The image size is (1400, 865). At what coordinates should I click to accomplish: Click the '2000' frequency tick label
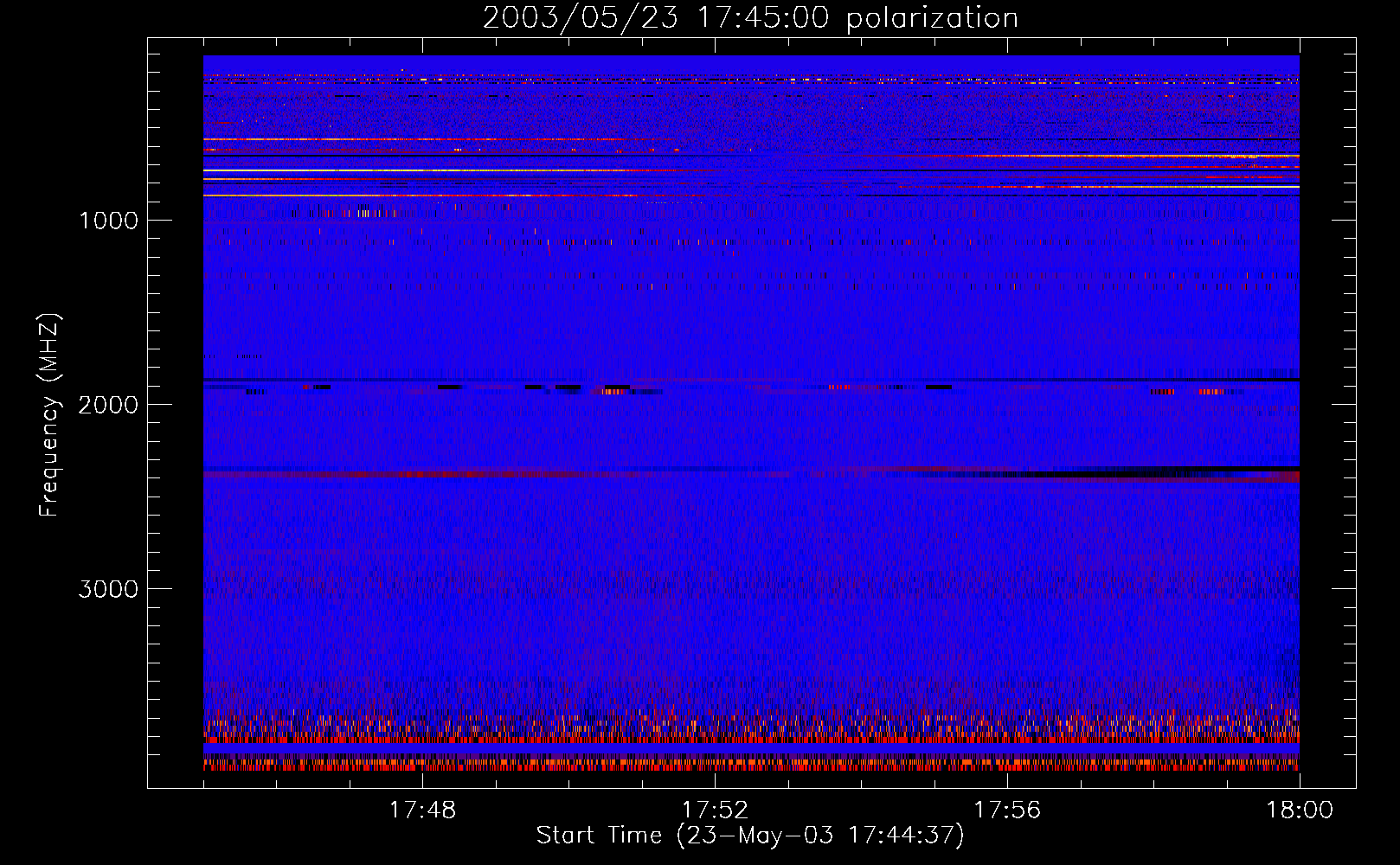108,405
